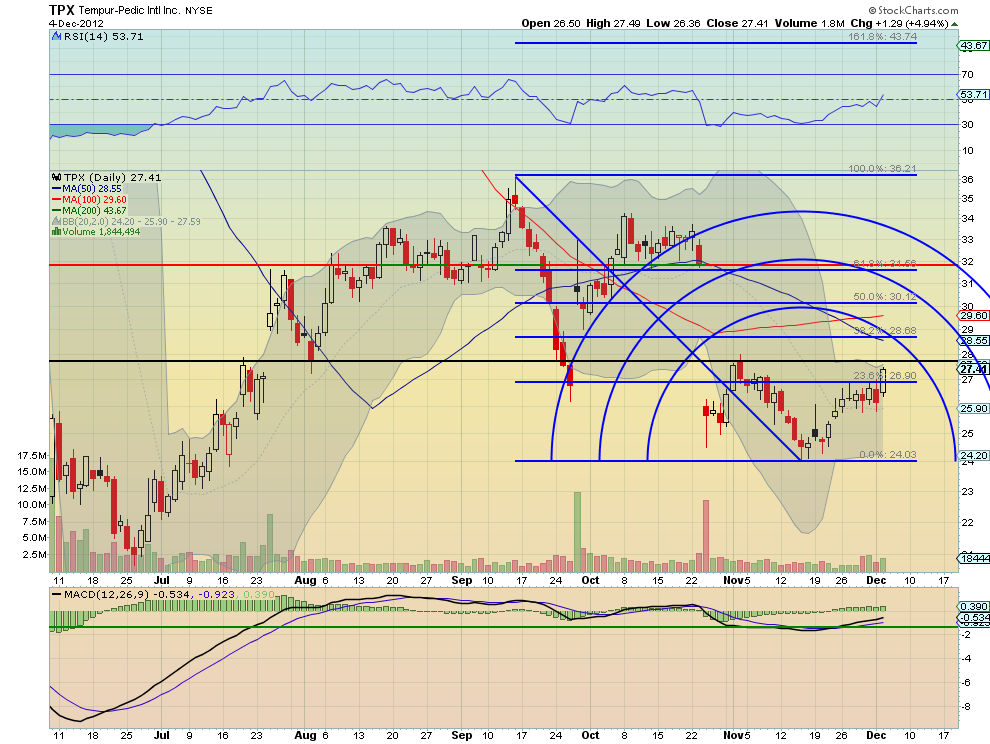Click the 25.90 price tag on right axis
Image resolution: width=990 pixels, height=744 pixels.
tap(973, 409)
